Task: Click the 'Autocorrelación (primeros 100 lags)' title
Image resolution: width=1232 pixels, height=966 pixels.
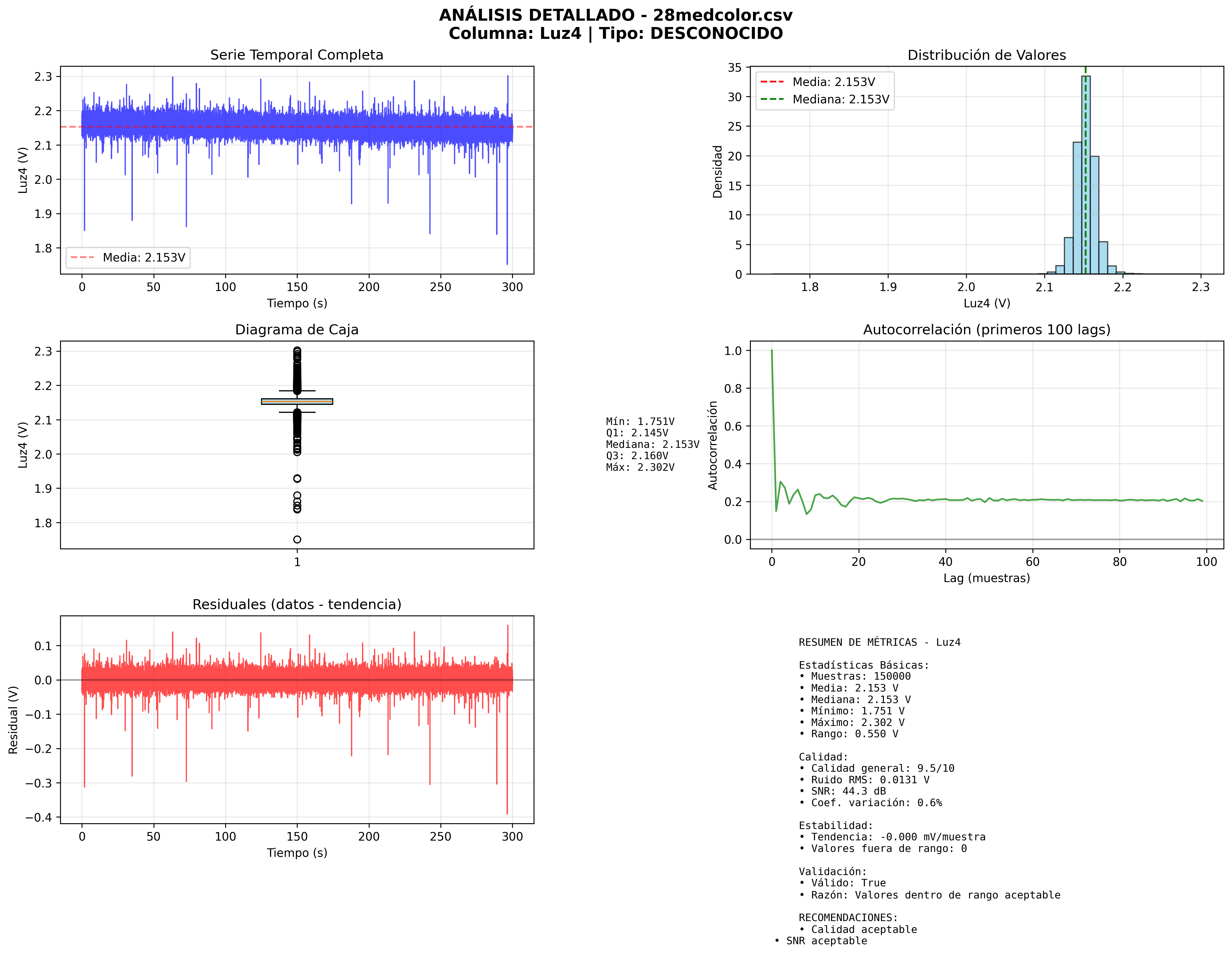Action: click(x=986, y=330)
